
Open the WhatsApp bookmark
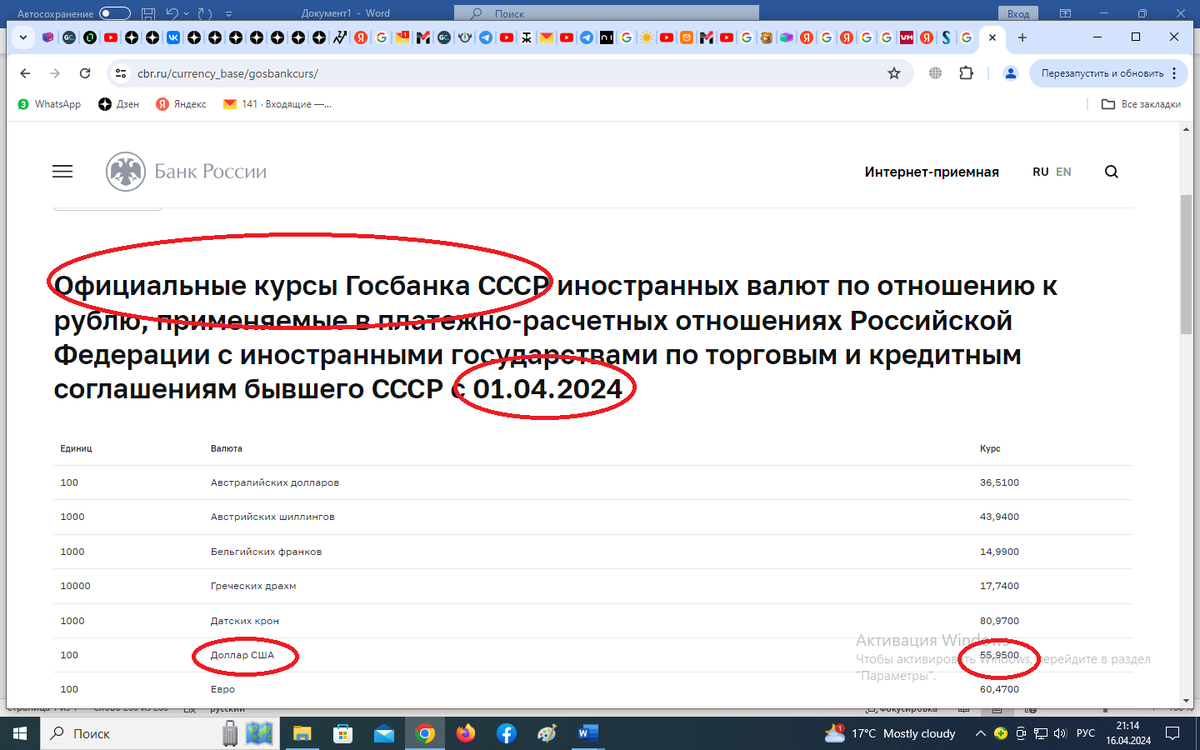coord(49,104)
